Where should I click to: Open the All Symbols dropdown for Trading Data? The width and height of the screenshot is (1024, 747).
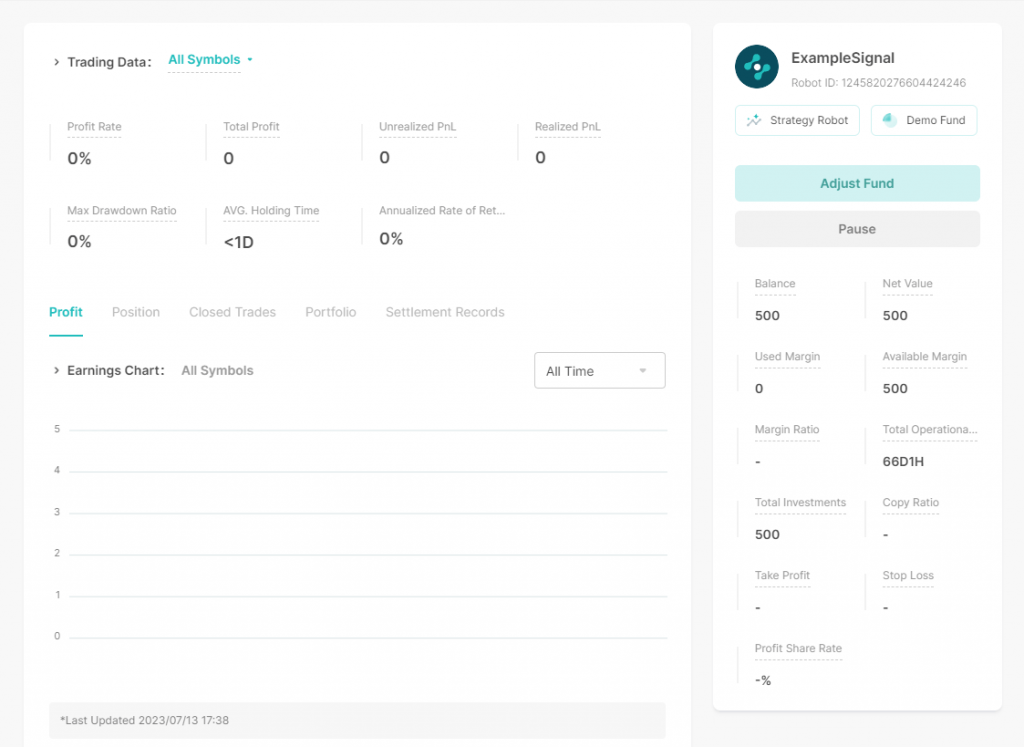210,60
